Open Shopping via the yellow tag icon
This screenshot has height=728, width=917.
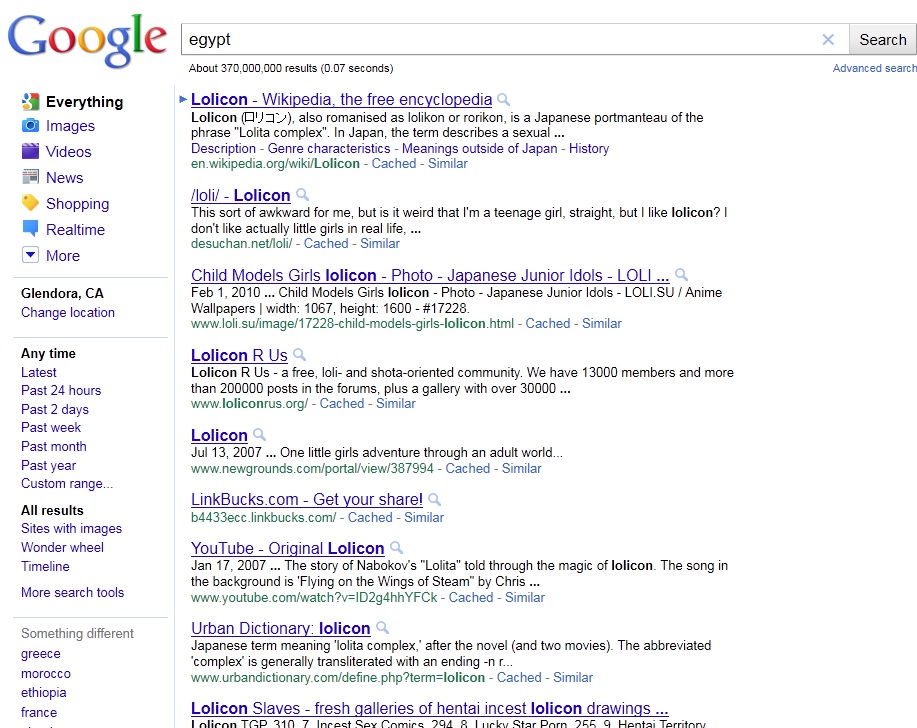pyautogui.click(x=30, y=203)
